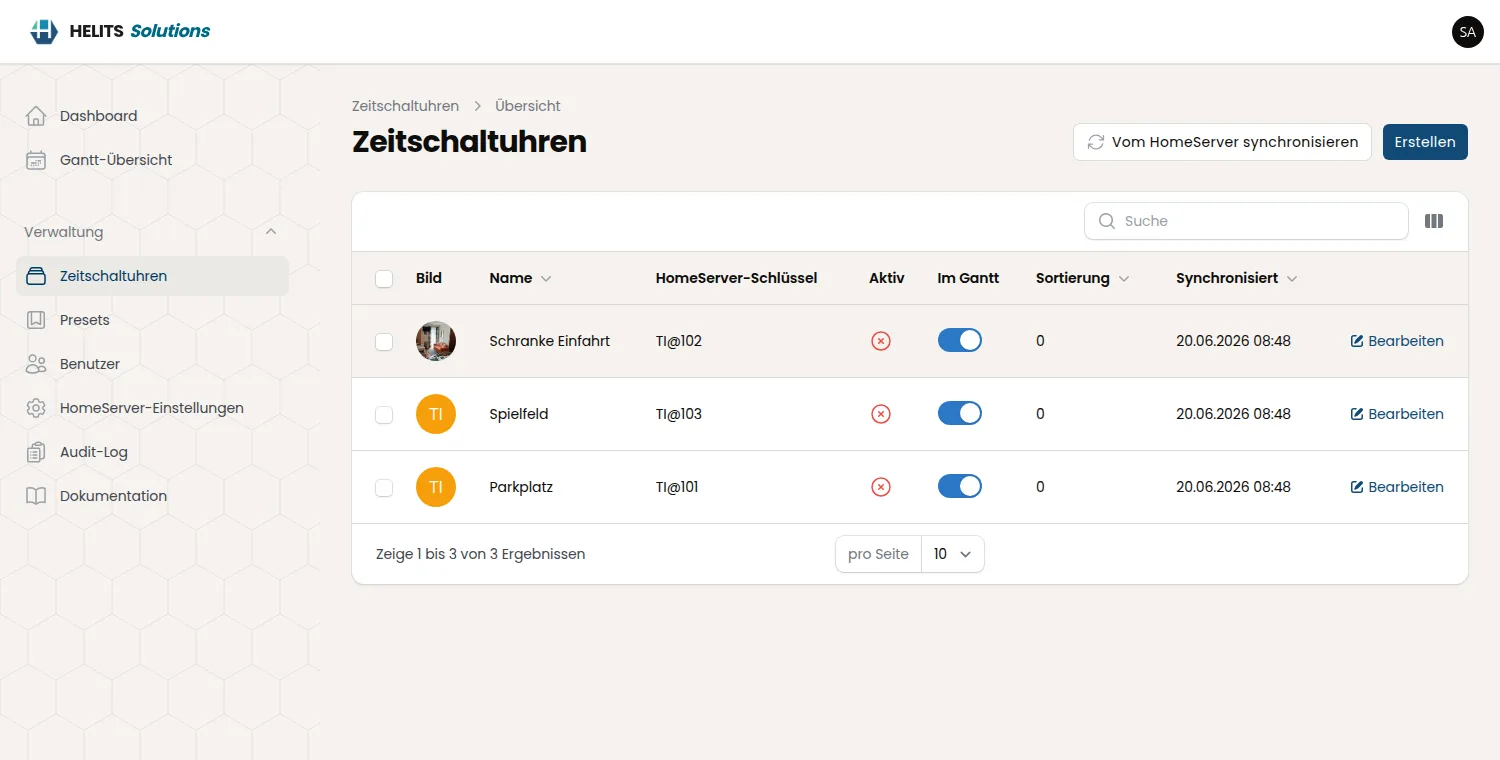The width and height of the screenshot is (1500, 760).
Task: Open the pro Seite rows dropdown
Action: click(x=952, y=554)
